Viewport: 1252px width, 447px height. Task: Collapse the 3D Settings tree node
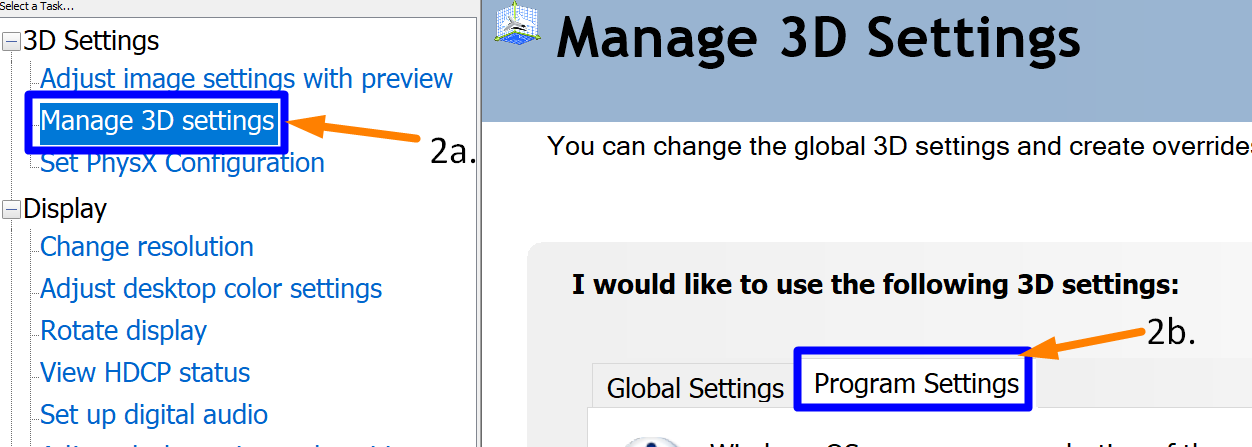tap(11, 41)
